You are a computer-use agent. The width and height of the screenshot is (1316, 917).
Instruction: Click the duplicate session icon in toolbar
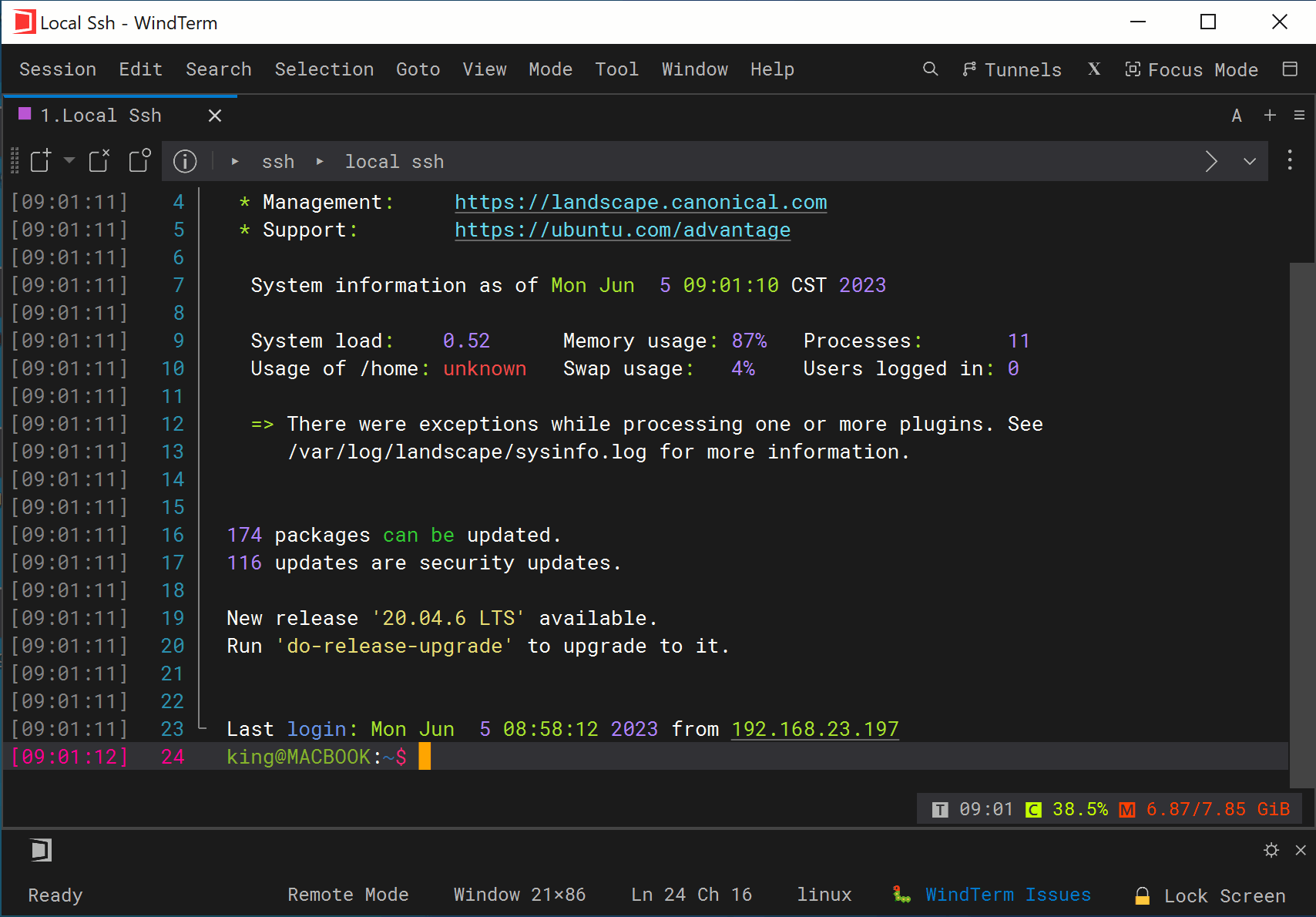139,160
